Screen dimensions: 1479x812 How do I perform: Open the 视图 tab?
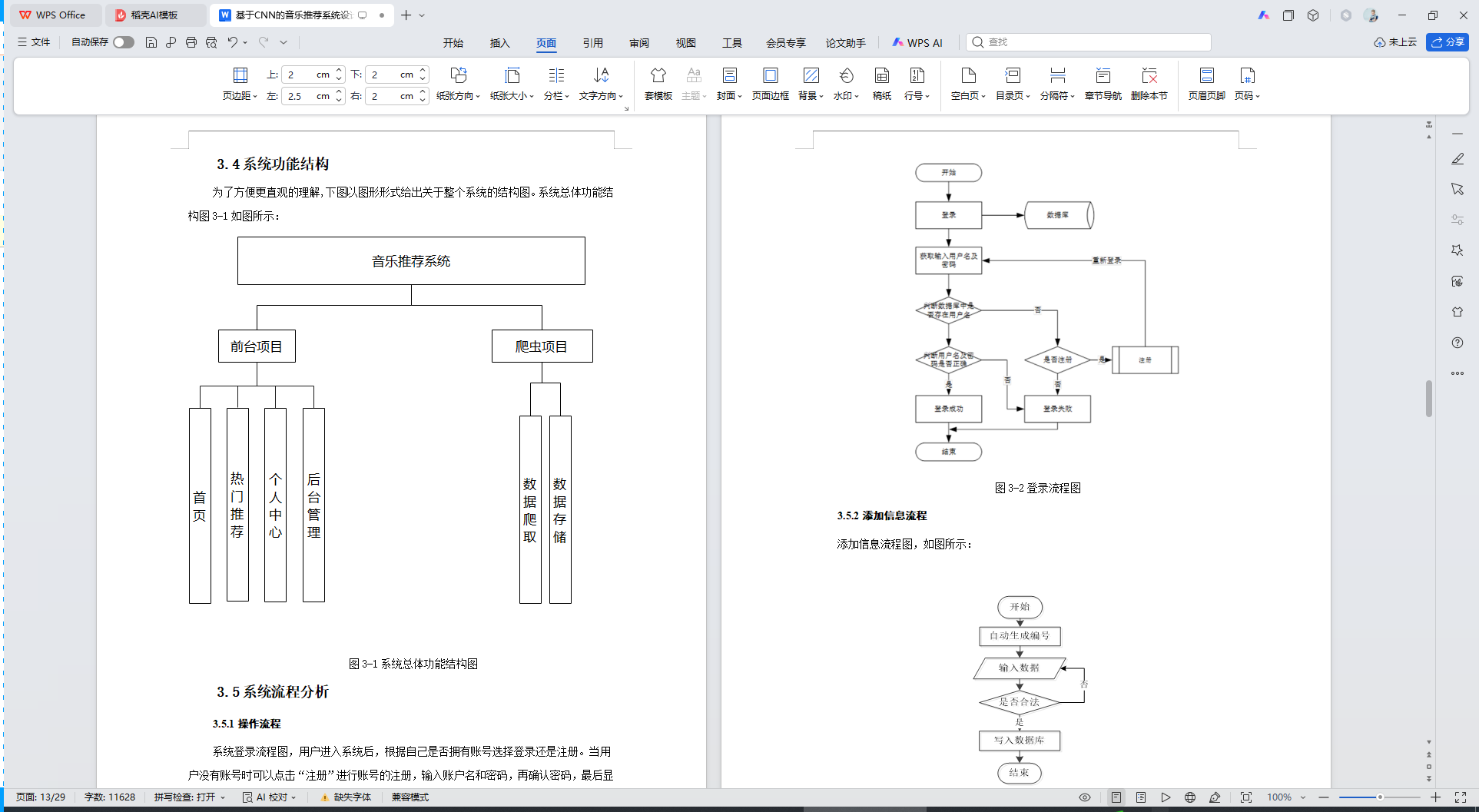[686, 43]
